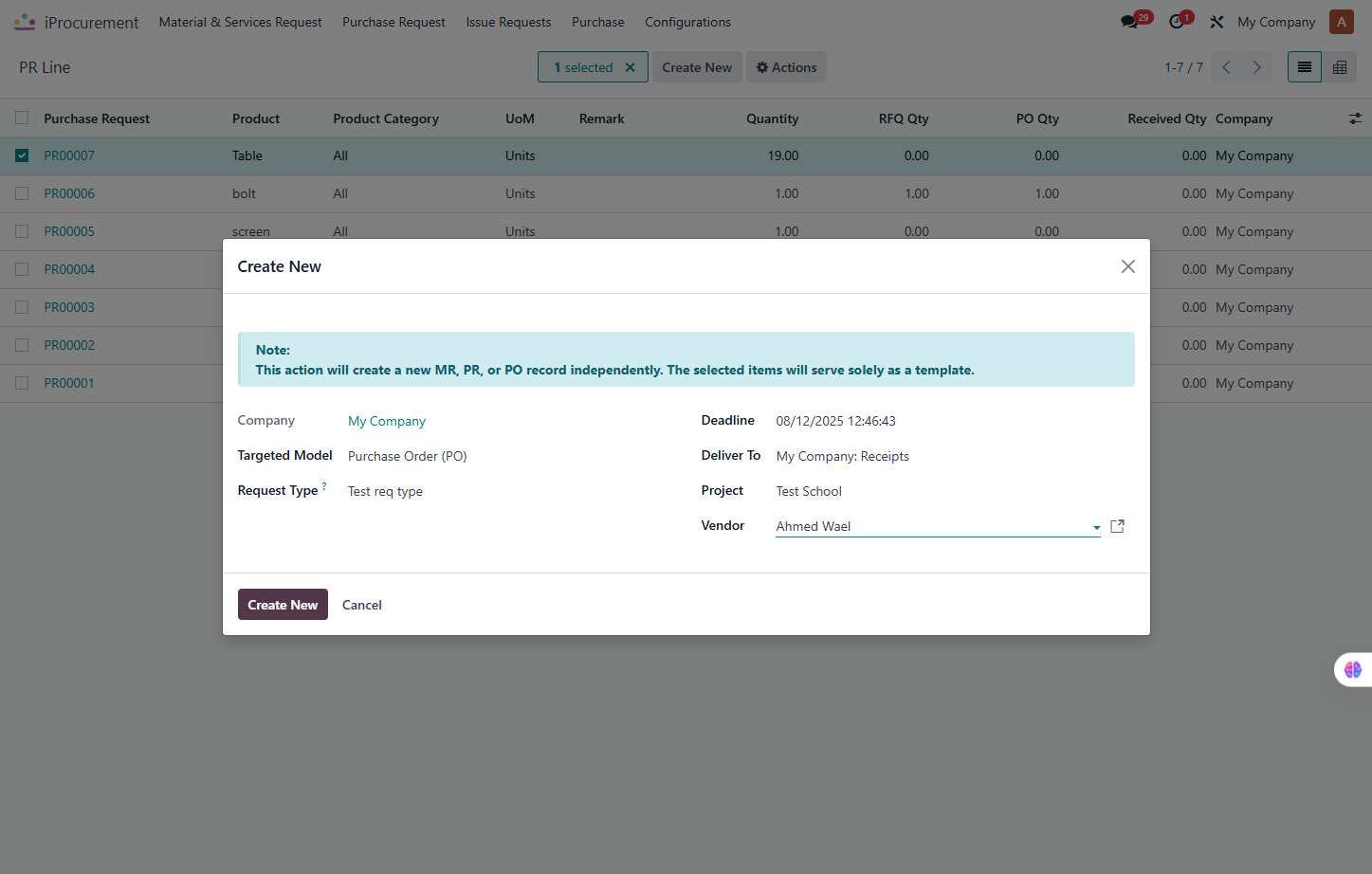Clear the 1 selected filter

tap(630, 67)
